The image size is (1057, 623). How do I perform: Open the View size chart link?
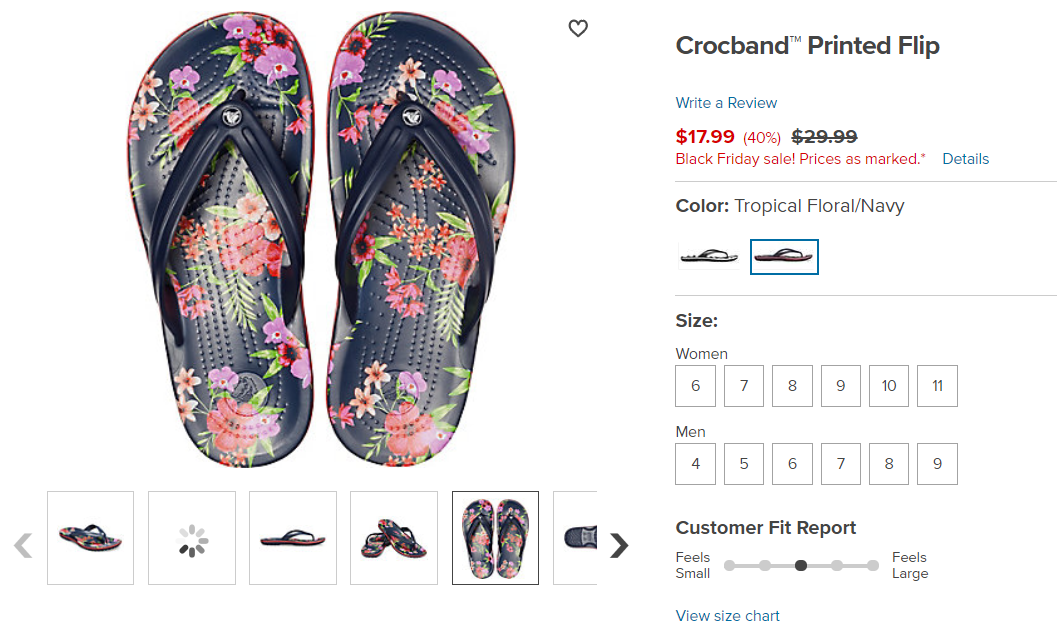727,615
